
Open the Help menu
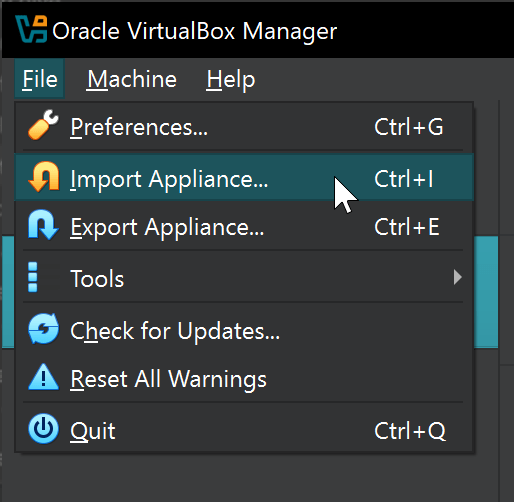(x=231, y=79)
